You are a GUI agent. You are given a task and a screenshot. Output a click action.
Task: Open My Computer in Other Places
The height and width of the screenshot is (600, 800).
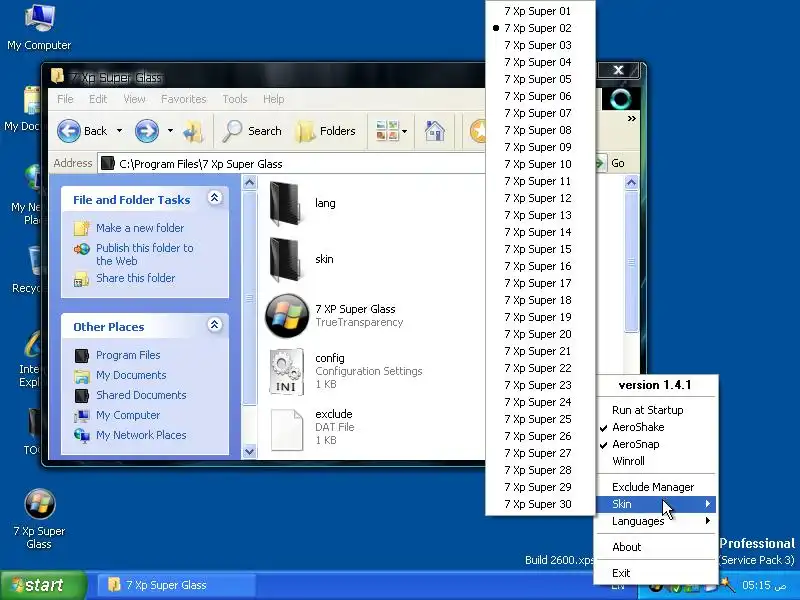128,415
